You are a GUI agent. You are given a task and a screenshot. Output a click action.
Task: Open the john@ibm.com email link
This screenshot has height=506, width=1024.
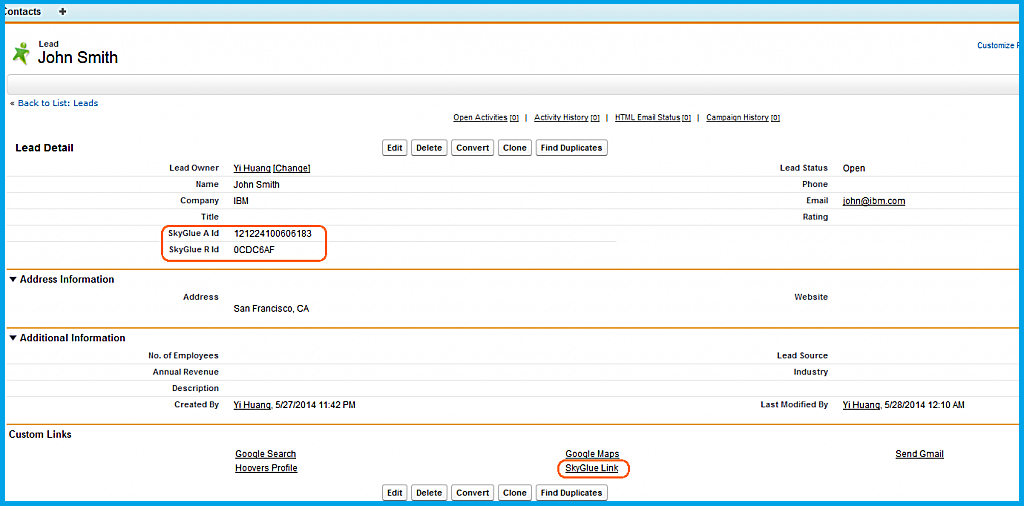(x=874, y=201)
